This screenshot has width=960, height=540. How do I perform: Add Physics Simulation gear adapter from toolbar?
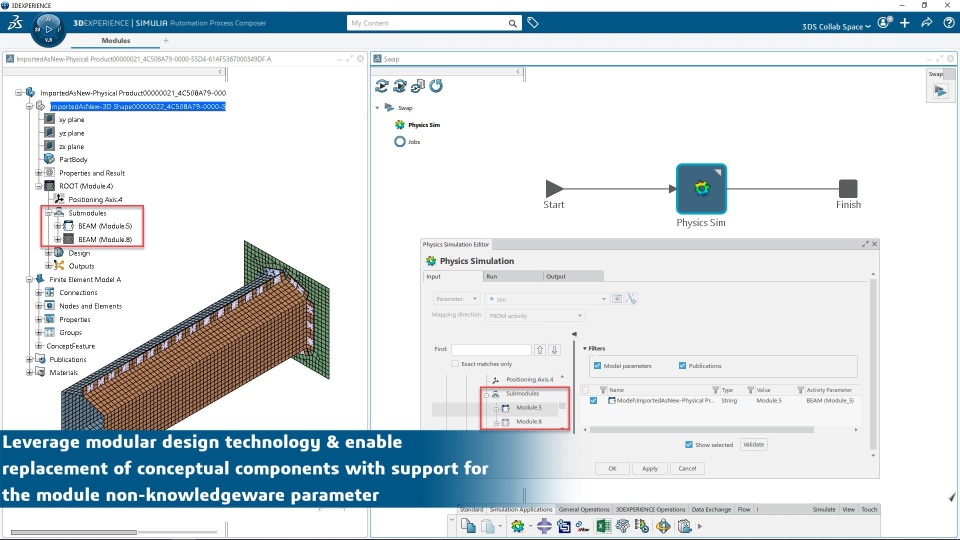pyautogui.click(x=518, y=526)
